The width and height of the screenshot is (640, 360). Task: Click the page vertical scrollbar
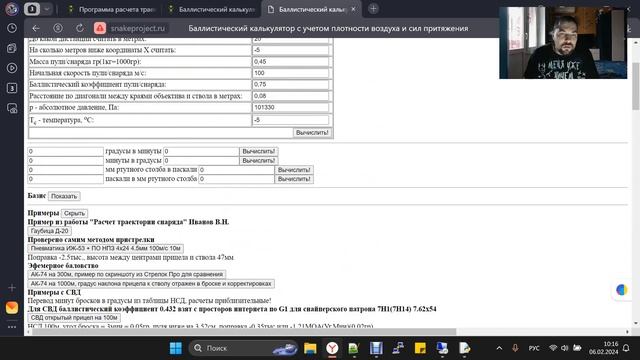[x=636, y=87]
